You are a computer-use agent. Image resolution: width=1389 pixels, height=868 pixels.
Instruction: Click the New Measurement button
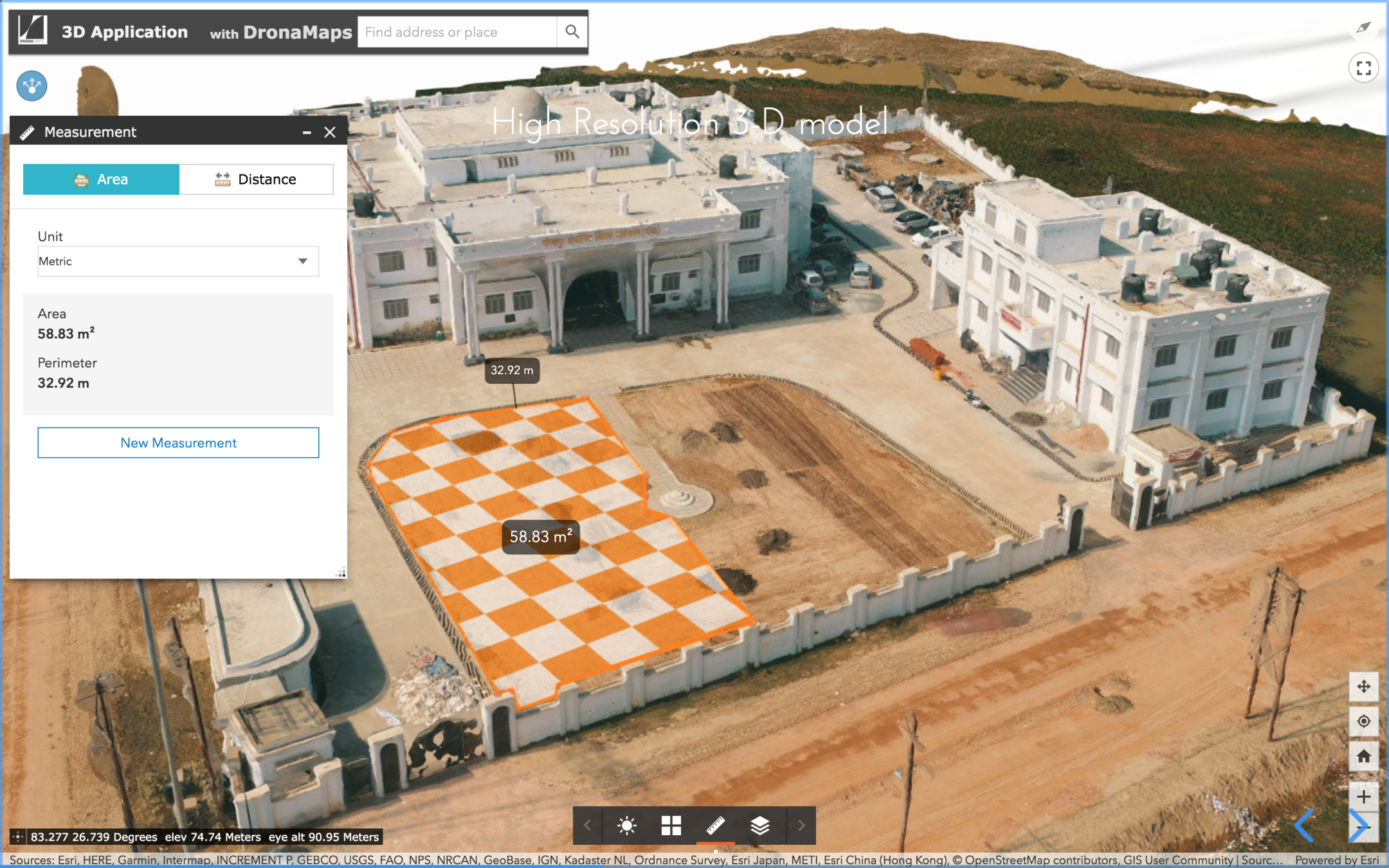(178, 443)
